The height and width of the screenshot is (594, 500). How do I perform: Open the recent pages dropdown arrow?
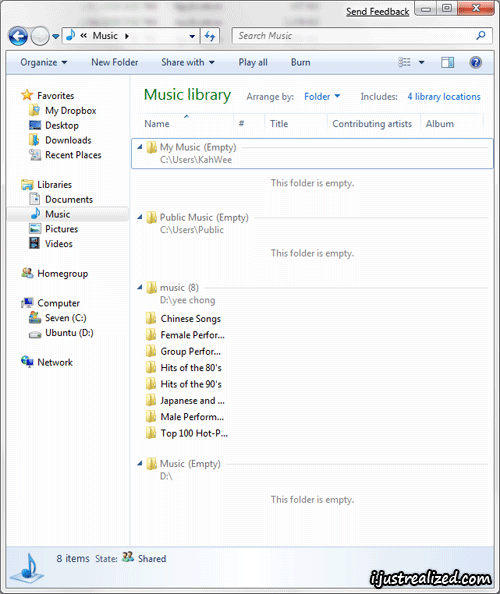[56, 36]
